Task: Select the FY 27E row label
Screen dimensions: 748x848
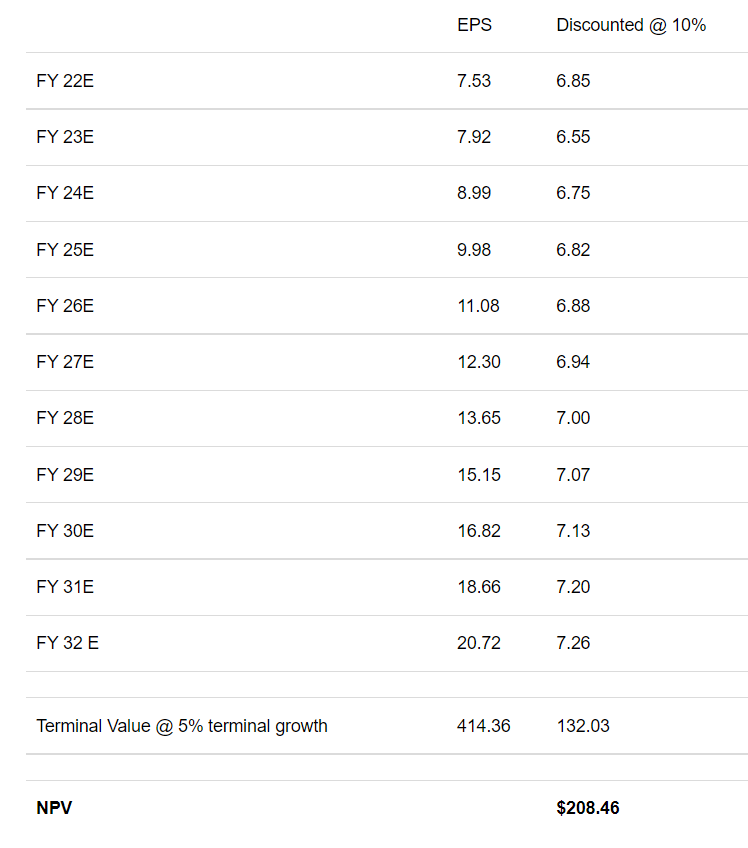Action: [x=65, y=362]
